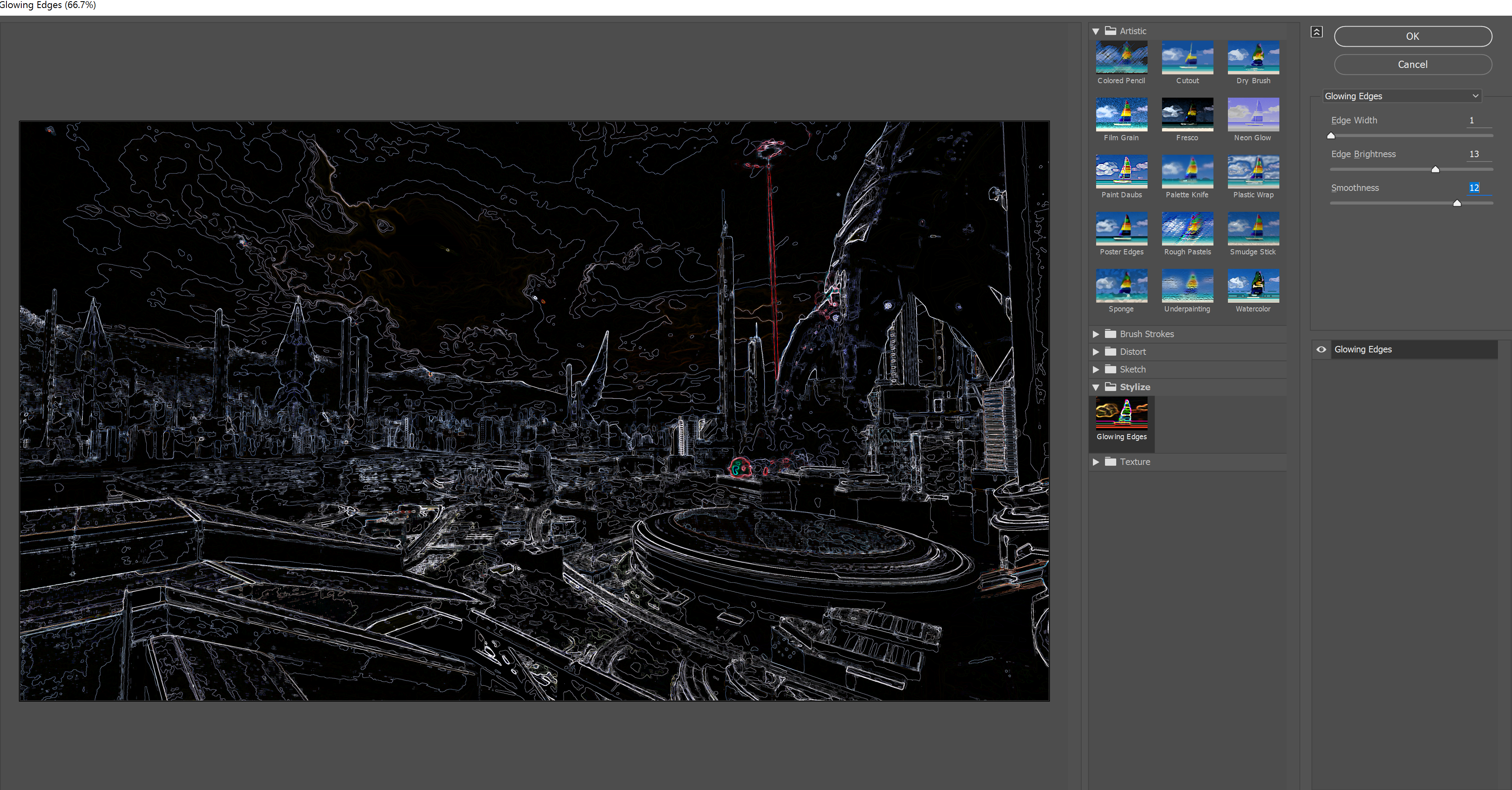
Task: Click the Edge Width value field
Action: point(1479,120)
